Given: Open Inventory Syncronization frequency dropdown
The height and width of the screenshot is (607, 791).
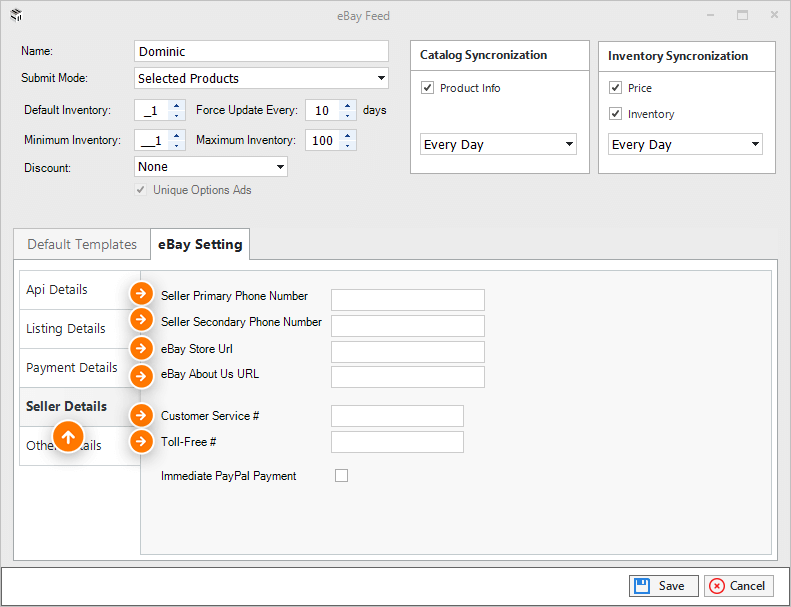Looking at the screenshot, I should (x=685, y=144).
